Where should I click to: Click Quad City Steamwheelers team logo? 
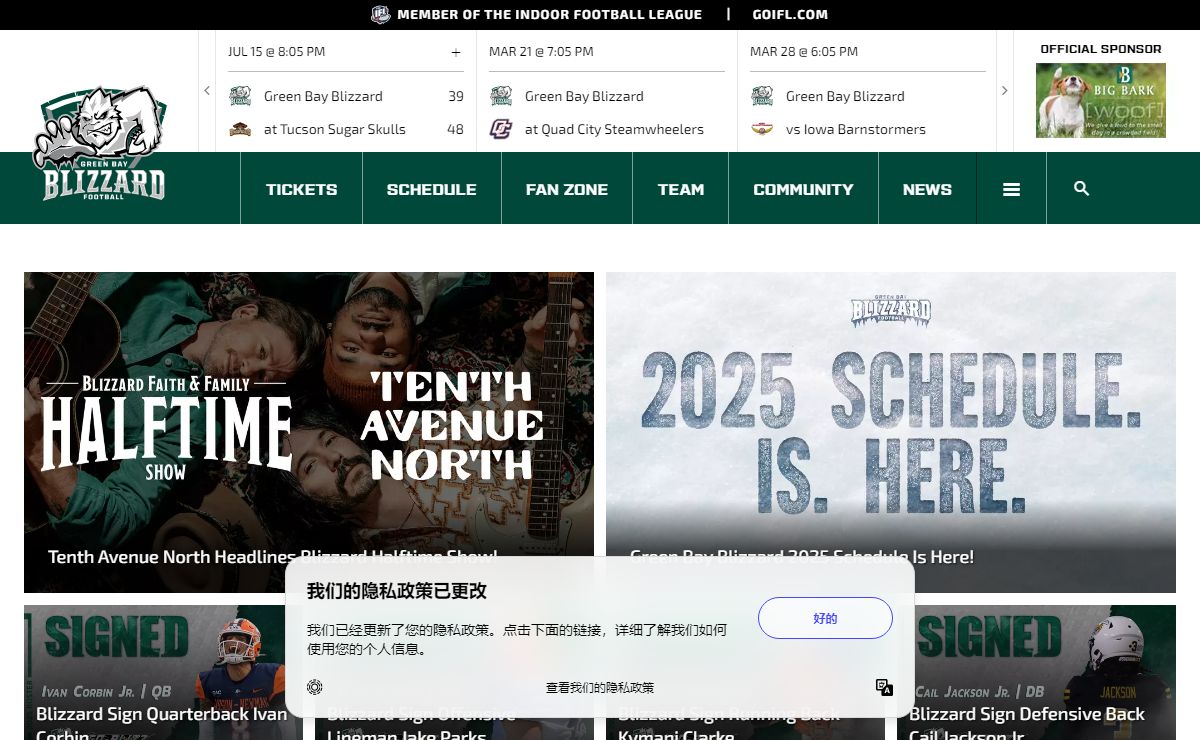point(501,129)
